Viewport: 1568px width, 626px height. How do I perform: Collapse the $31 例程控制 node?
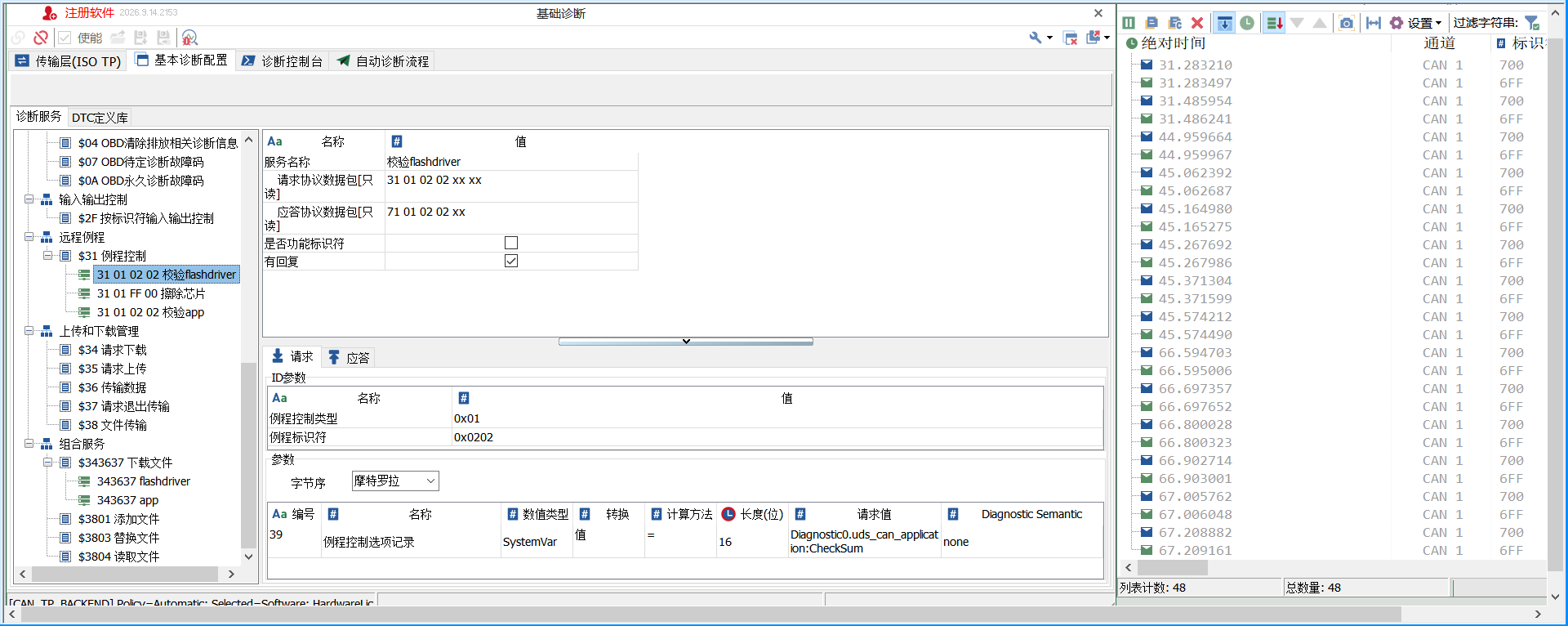point(48,256)
